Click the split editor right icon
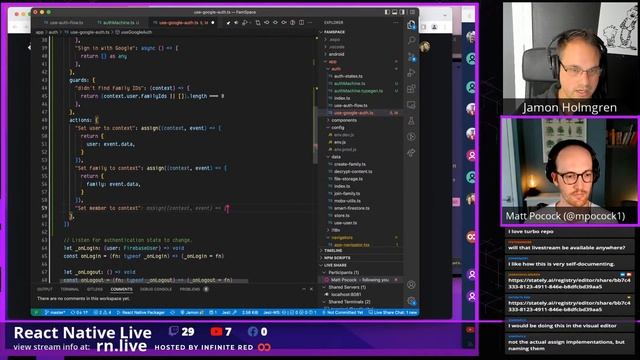 (x=302, y=22)
